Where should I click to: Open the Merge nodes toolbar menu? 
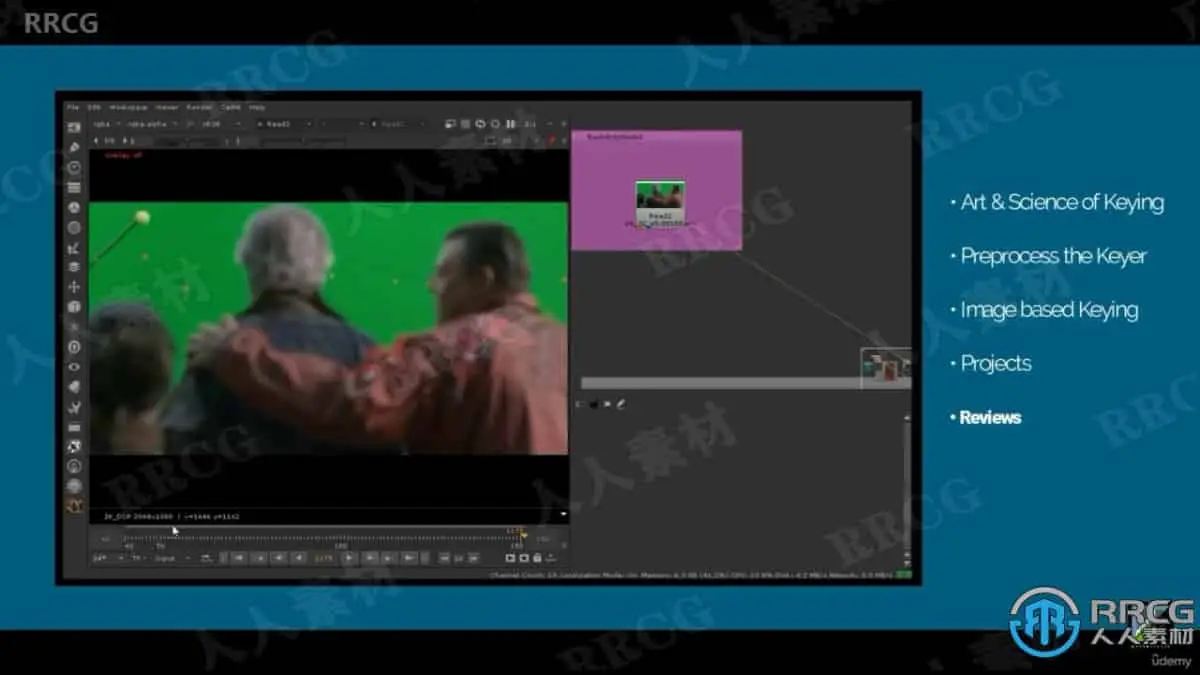point(74,267)
